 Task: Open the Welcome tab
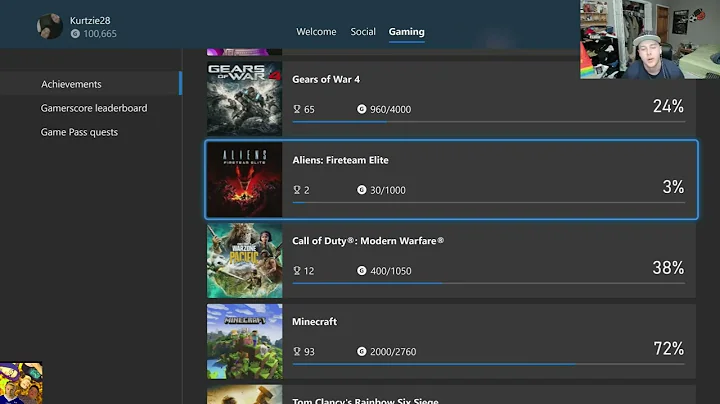click(316, 32)
